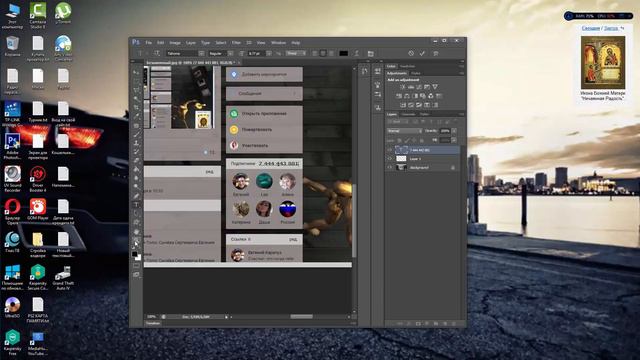640x360 pixels.
Task: Click the Завтра link in widget
Action: click(x=611, y=28)
